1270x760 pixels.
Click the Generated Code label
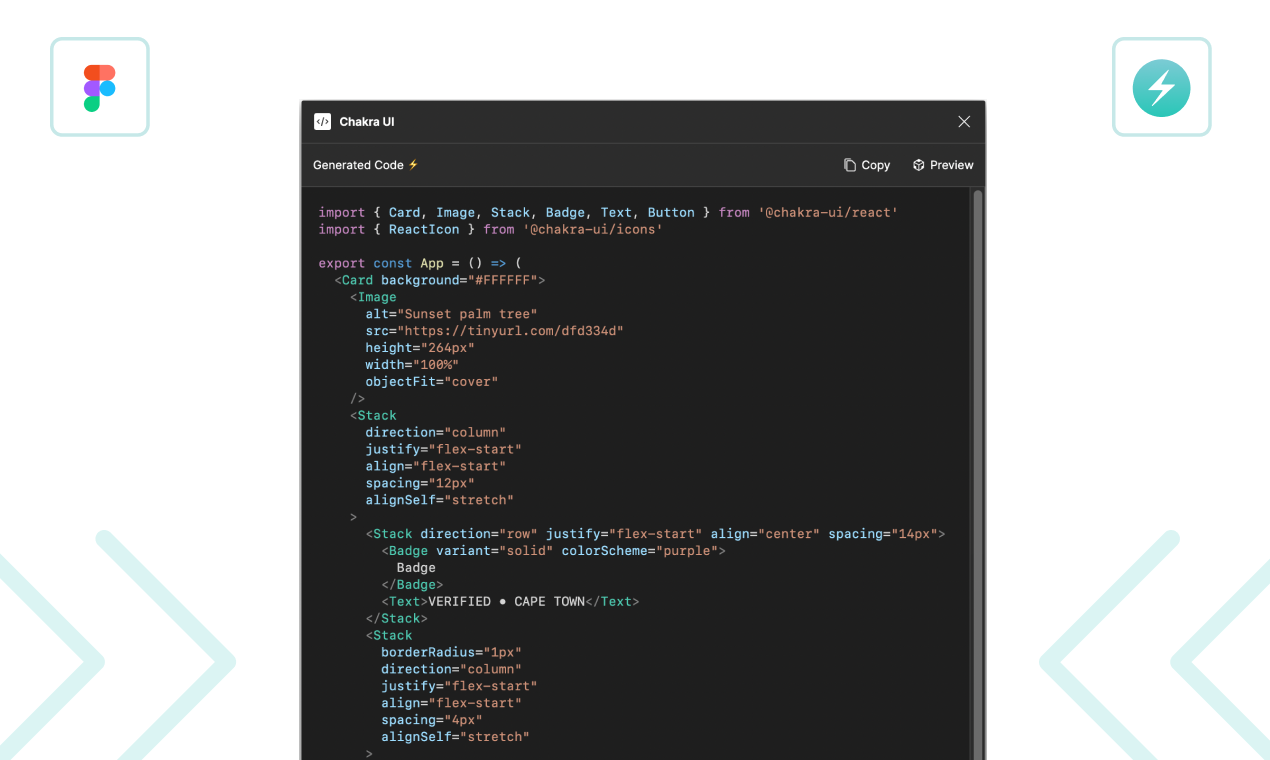coord(358,165)
